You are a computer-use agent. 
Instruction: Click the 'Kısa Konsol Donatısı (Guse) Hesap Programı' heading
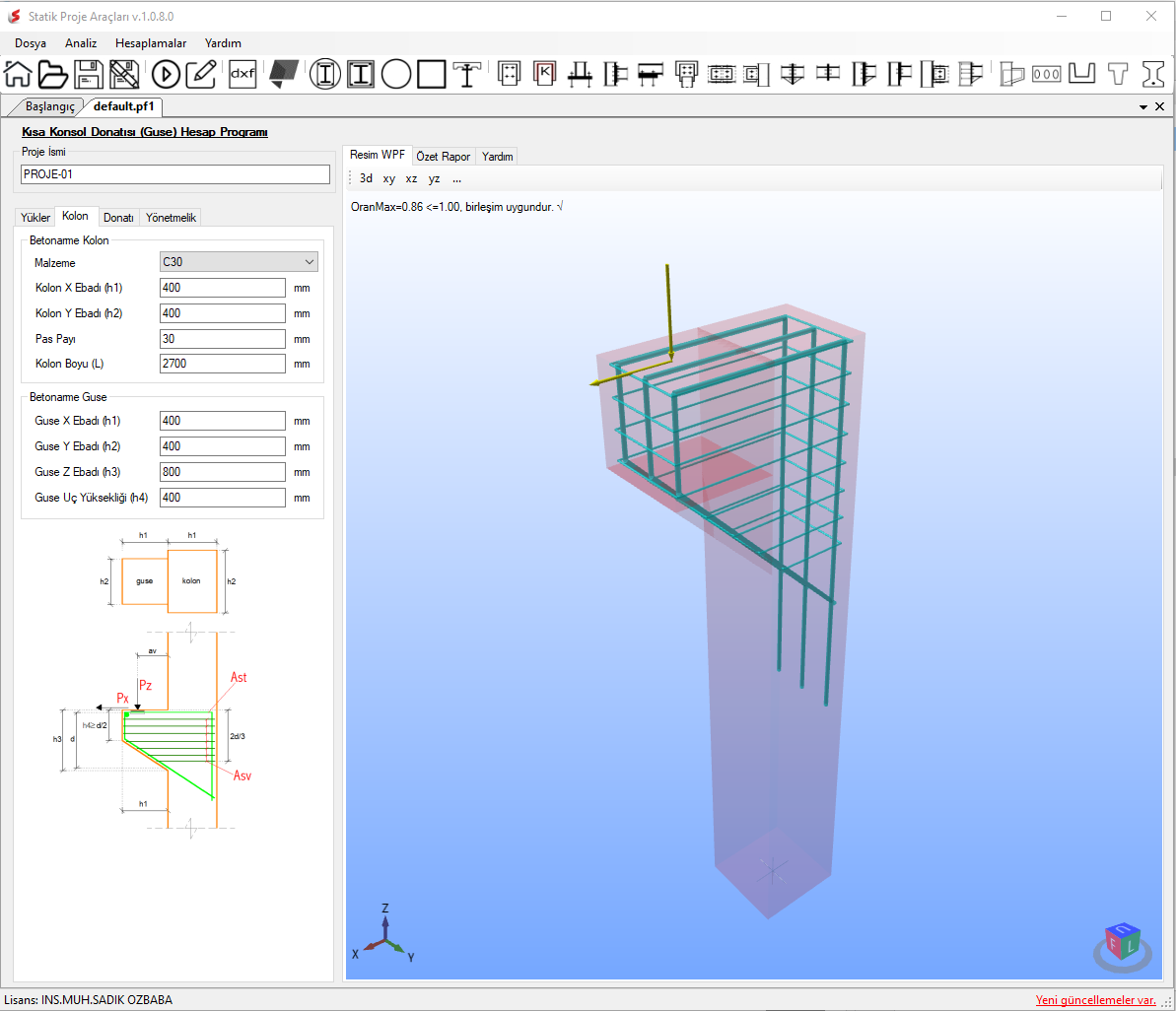(x=145, y=132)
